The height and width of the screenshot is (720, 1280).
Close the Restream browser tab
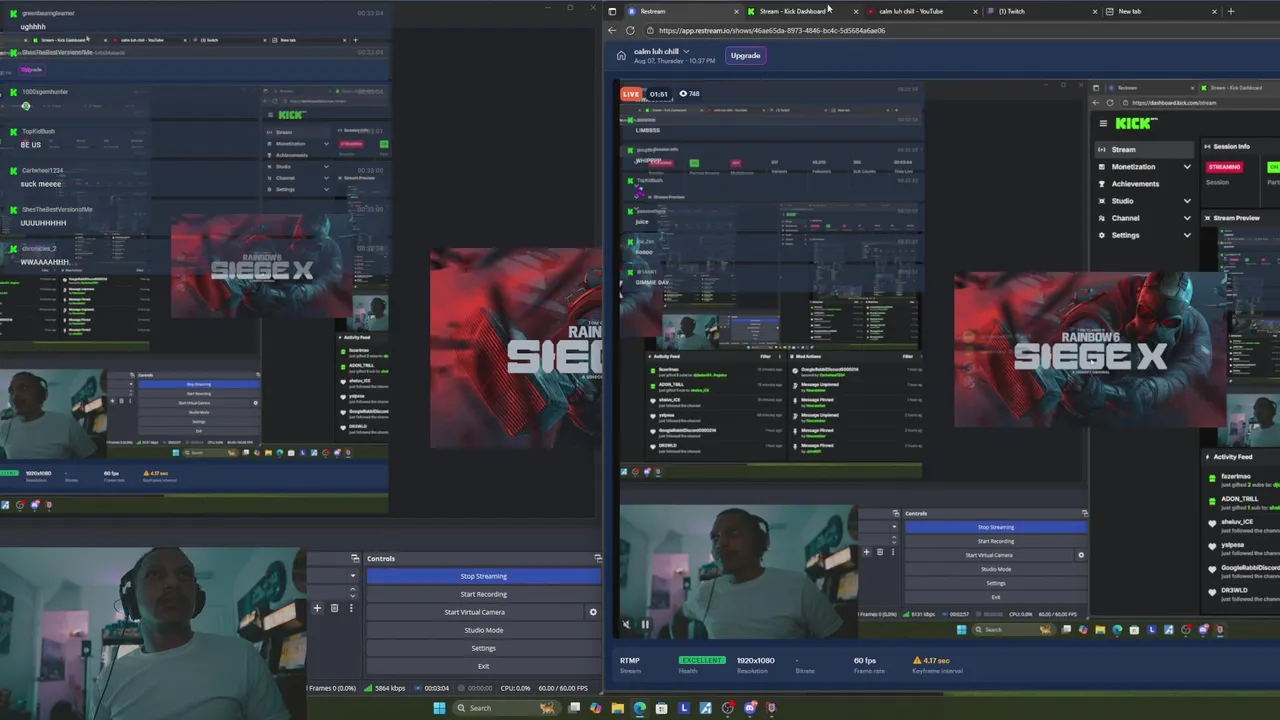[737, 11]
